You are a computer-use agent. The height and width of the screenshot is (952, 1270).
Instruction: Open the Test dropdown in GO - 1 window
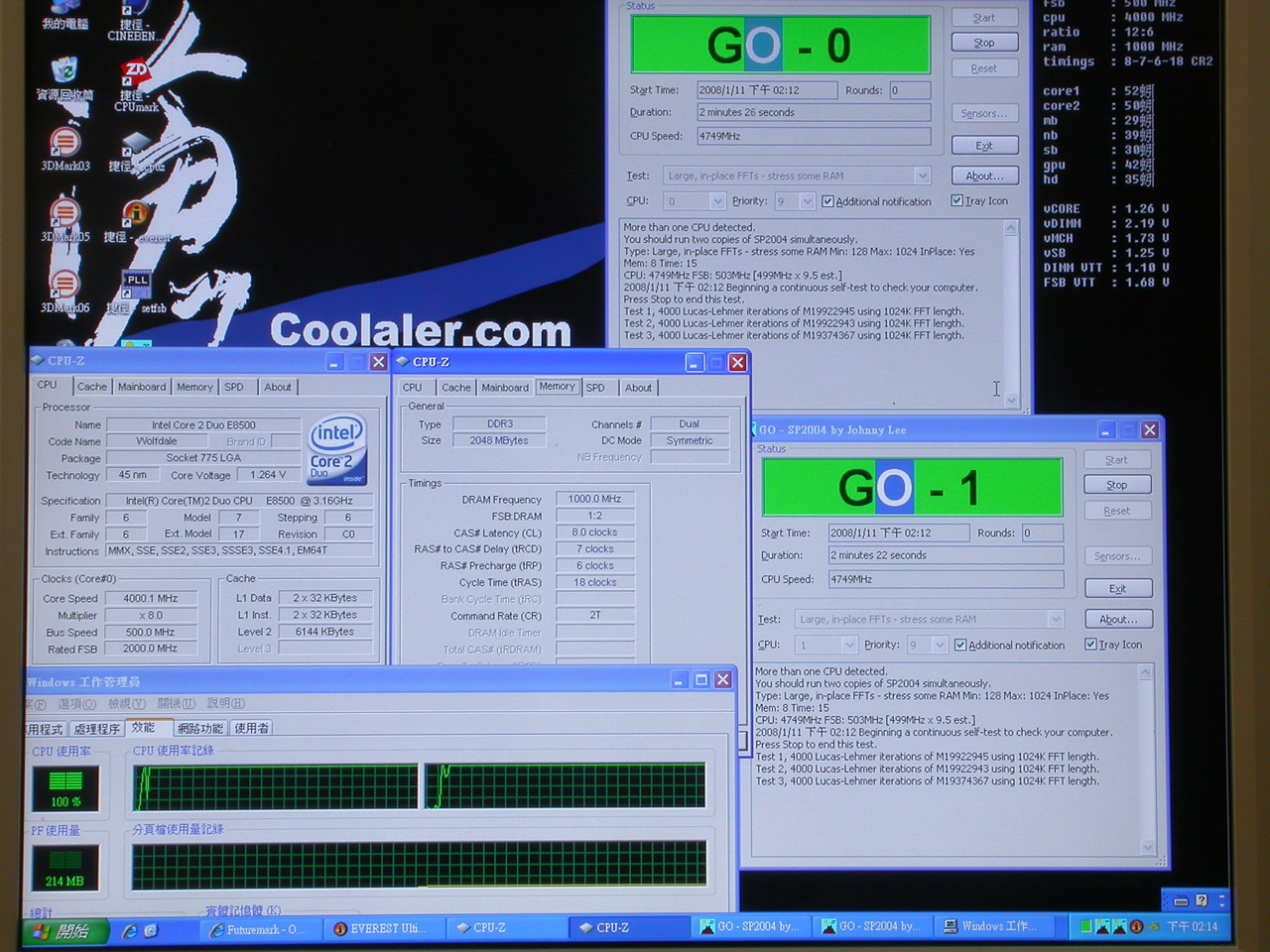point(1055,619)
